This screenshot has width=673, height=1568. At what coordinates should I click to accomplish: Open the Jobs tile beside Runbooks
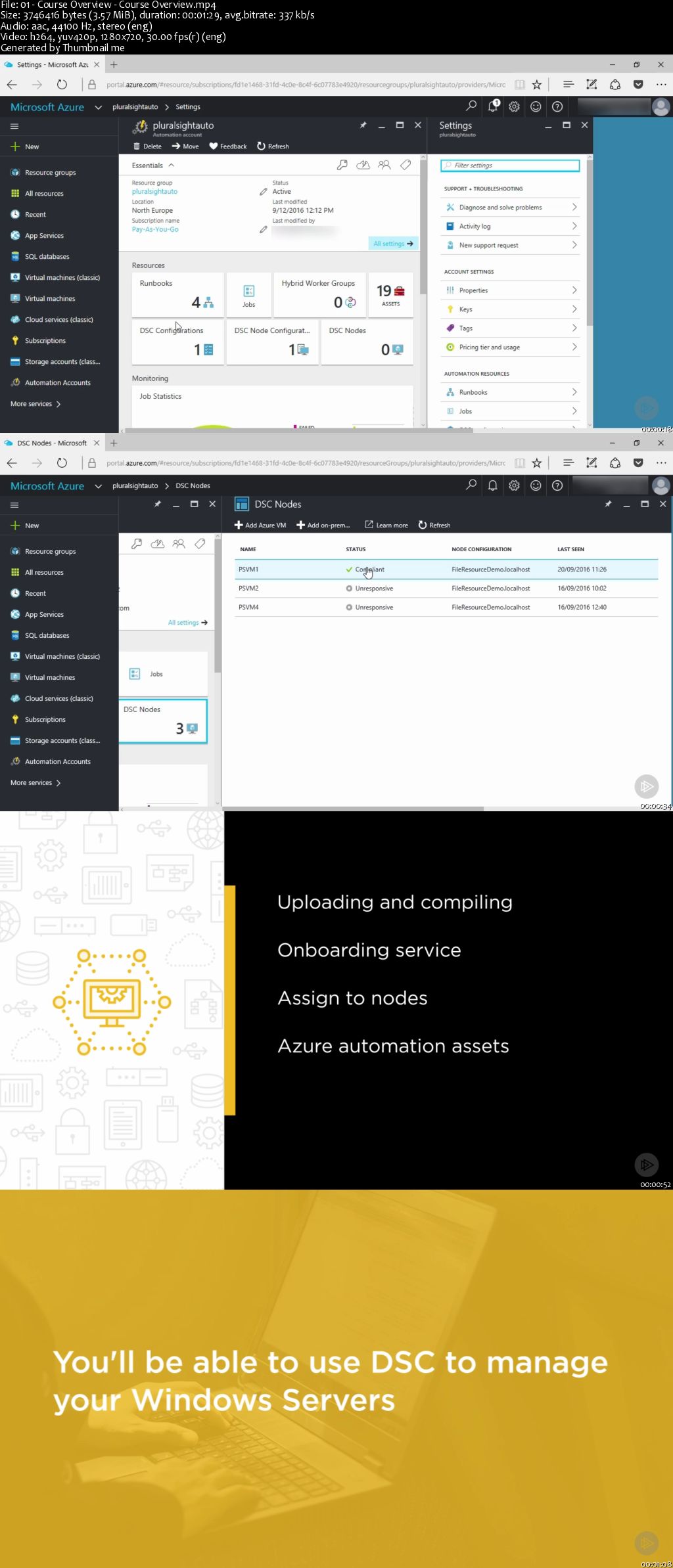[248, 294]
